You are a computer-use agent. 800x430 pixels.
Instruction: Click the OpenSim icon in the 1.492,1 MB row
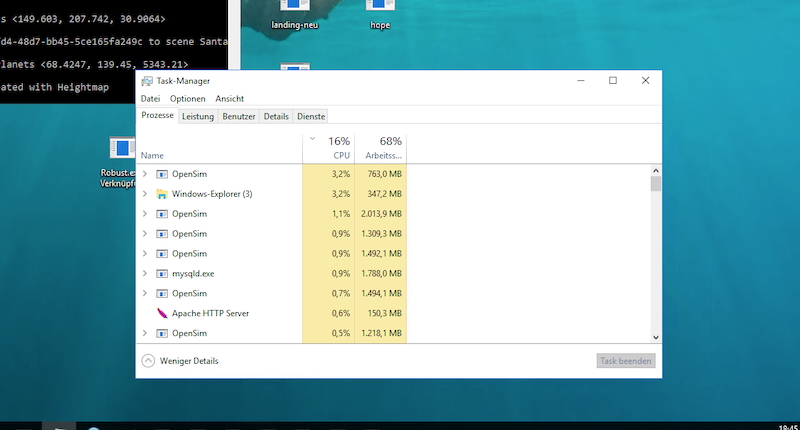pos(162,254)
